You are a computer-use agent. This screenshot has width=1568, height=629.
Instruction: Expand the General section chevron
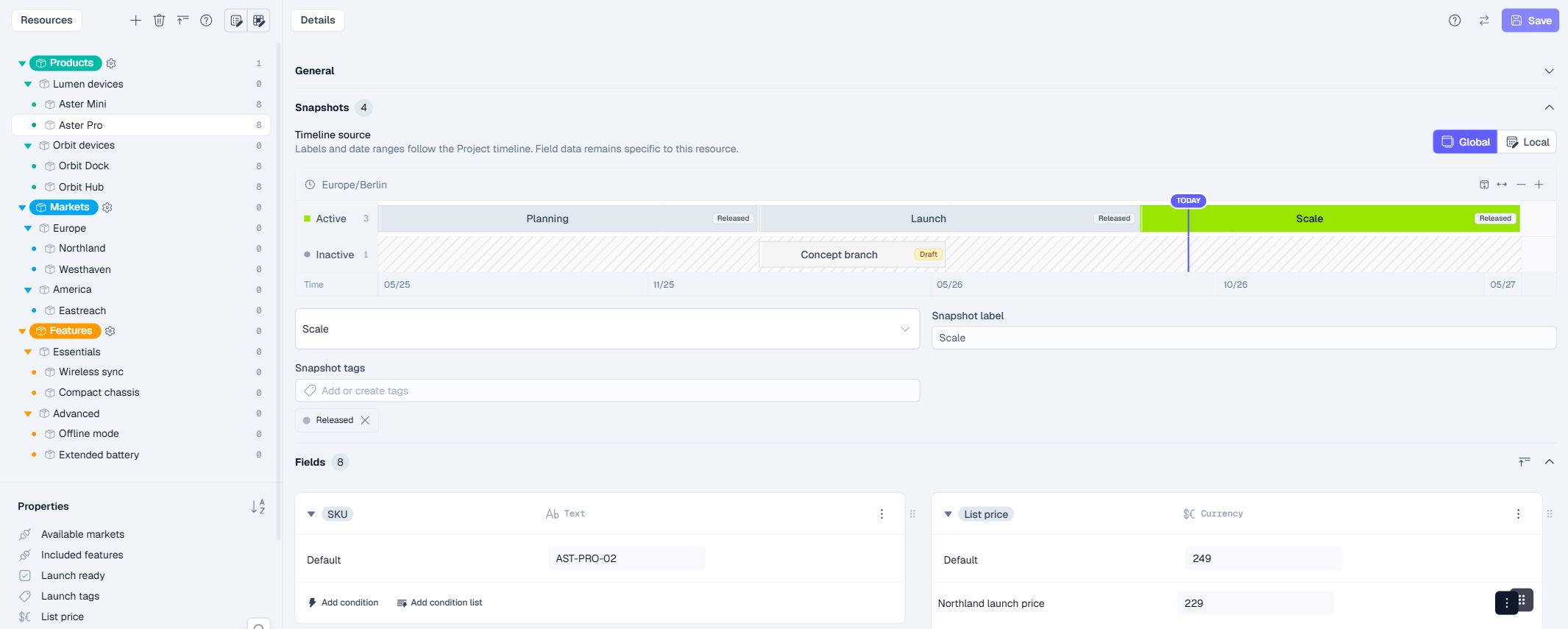click(1549, 71)
